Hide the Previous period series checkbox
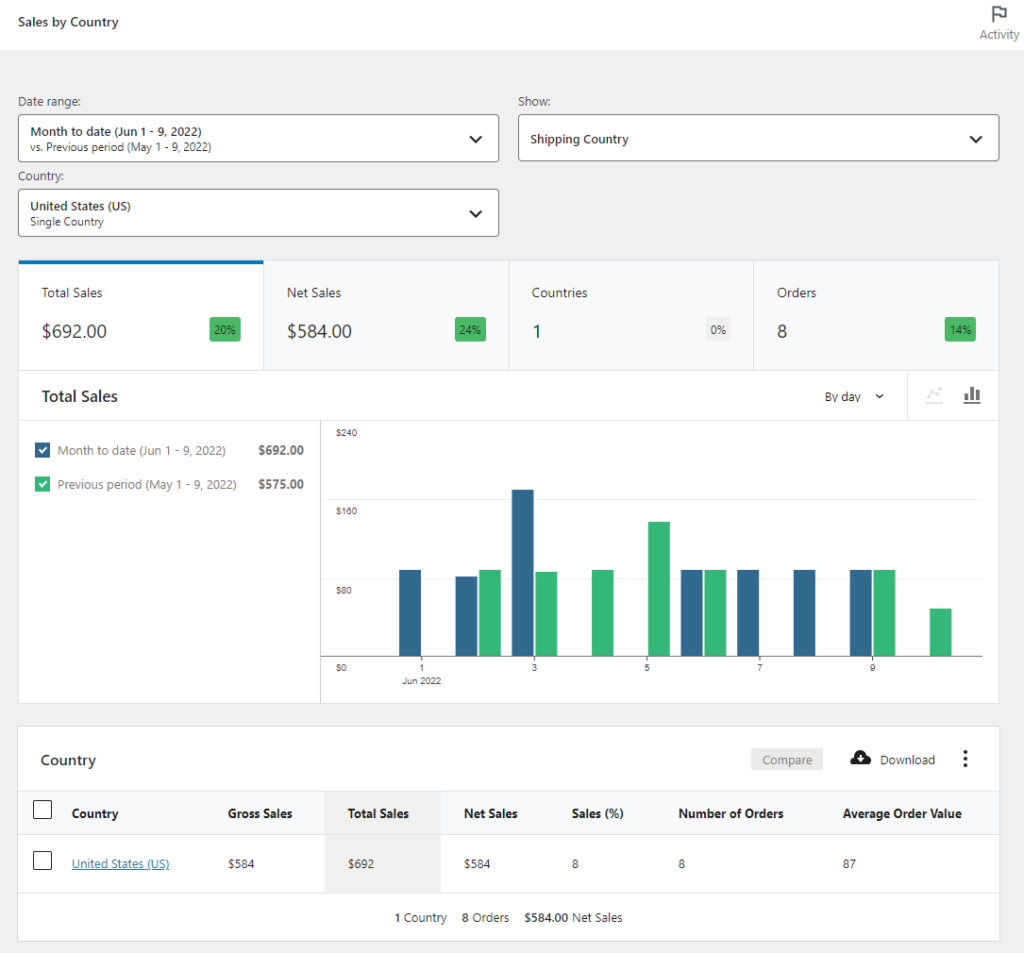The width and height of the screenshot is (1024, 953). (x=42, y=484)
